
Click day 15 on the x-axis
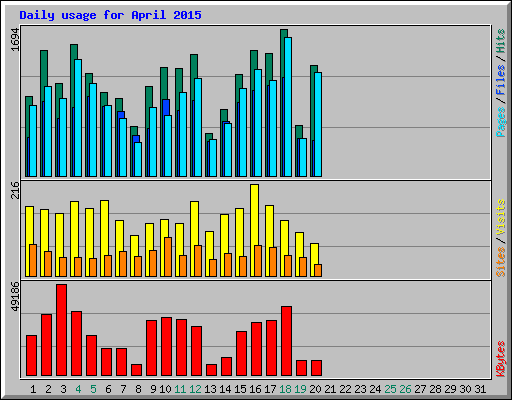(240, 389)
